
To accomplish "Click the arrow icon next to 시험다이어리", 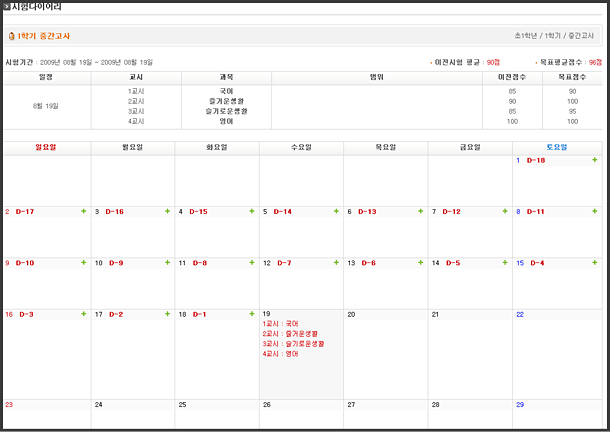I will (x=5, y=6).
